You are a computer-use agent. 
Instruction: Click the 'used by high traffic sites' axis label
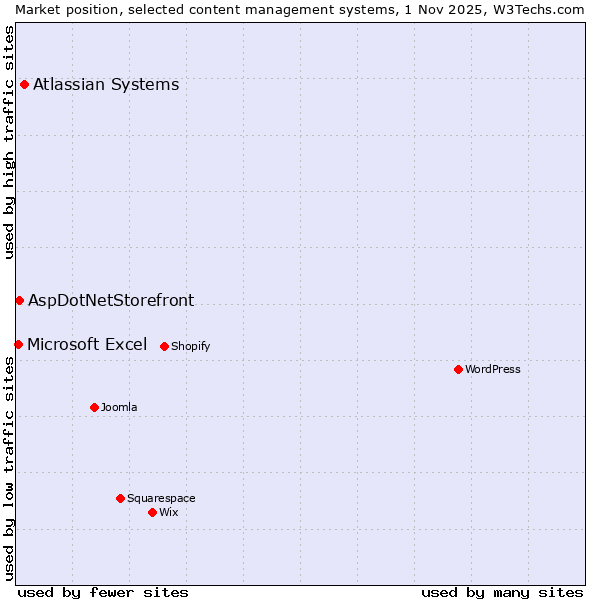pyautogui.click(x=9, y=142)
